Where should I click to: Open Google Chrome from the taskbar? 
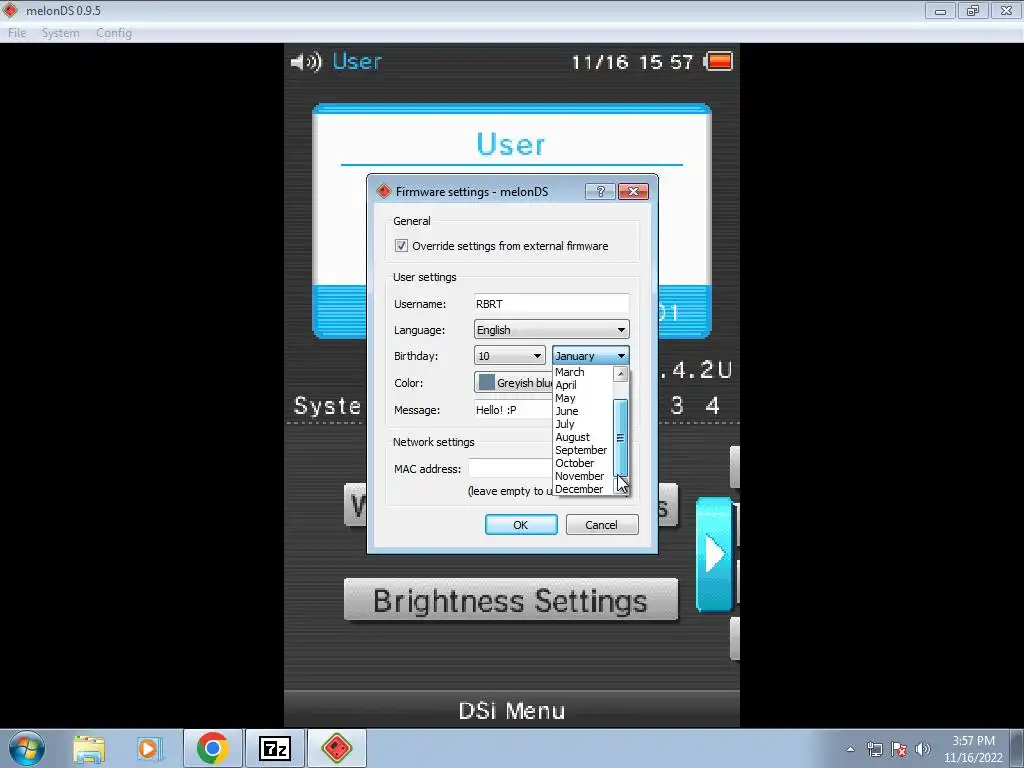(x=212, y=748)
